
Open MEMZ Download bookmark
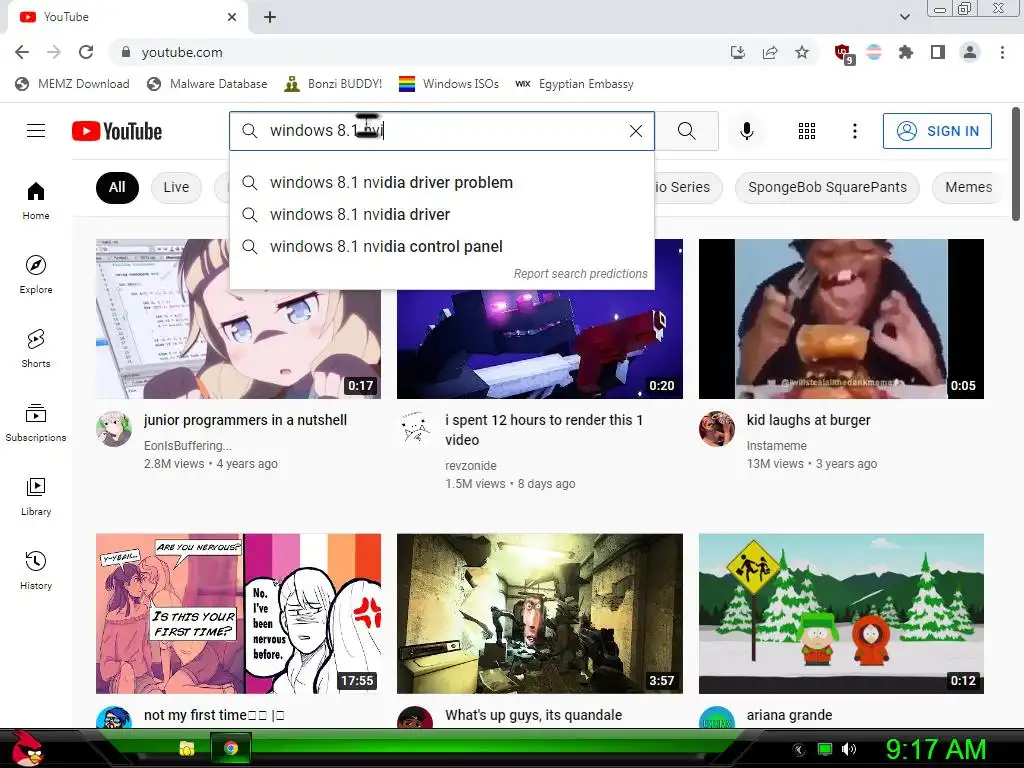72,84
